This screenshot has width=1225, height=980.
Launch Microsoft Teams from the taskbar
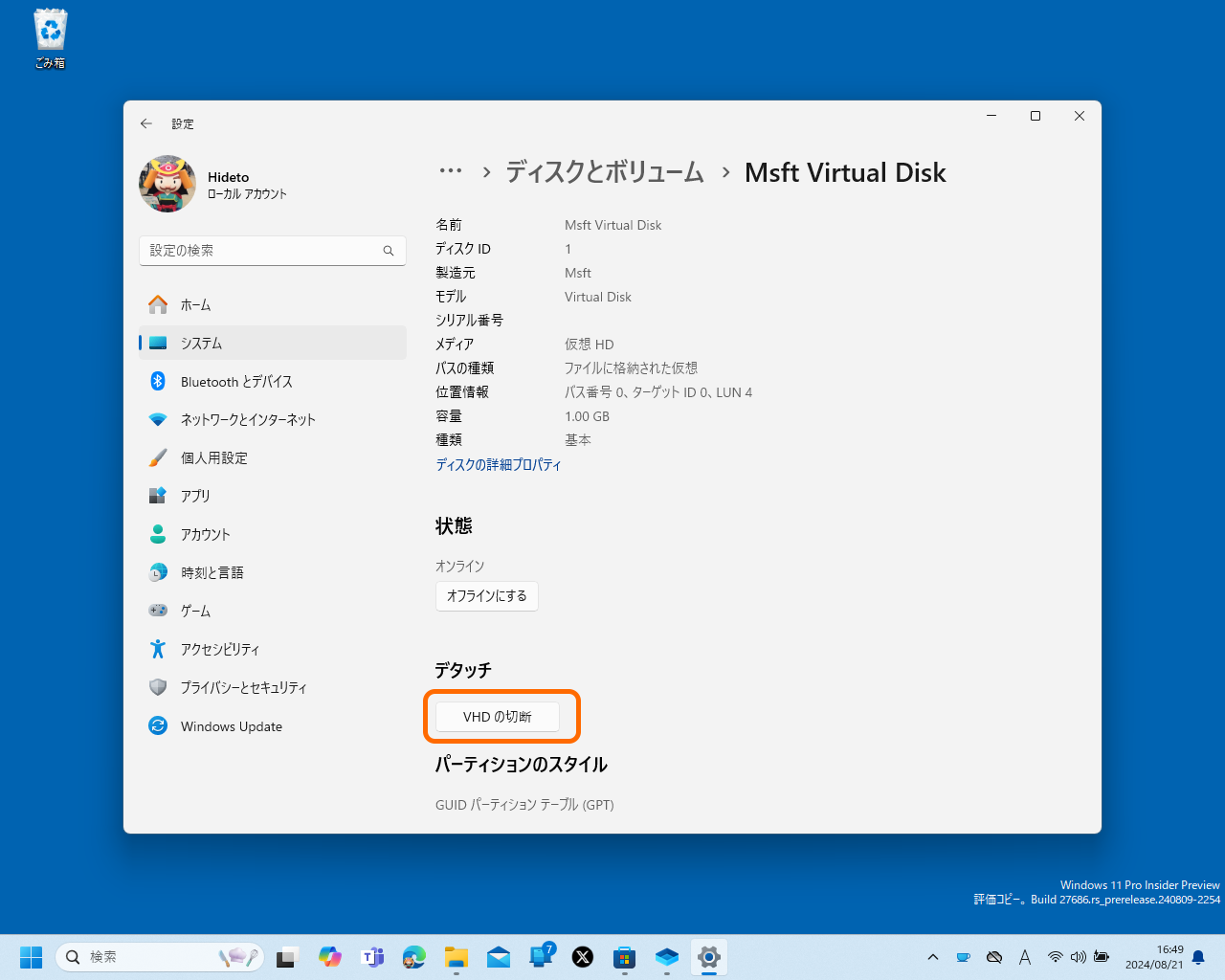[372, 956]
